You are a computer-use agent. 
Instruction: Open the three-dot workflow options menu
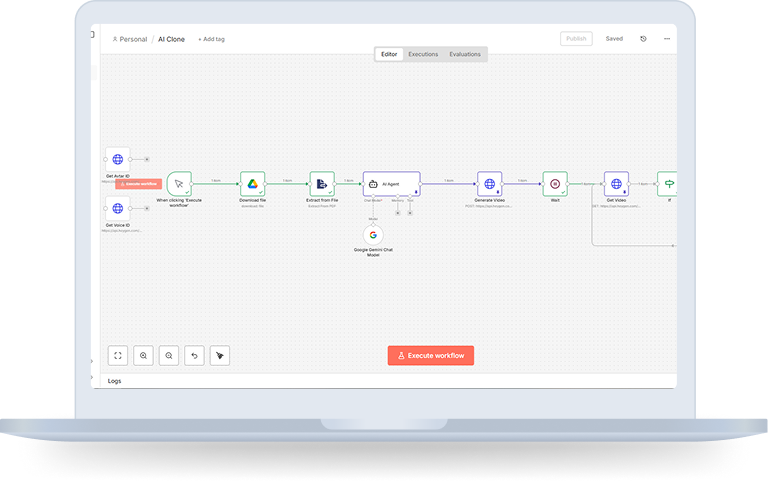pos(667,39)
